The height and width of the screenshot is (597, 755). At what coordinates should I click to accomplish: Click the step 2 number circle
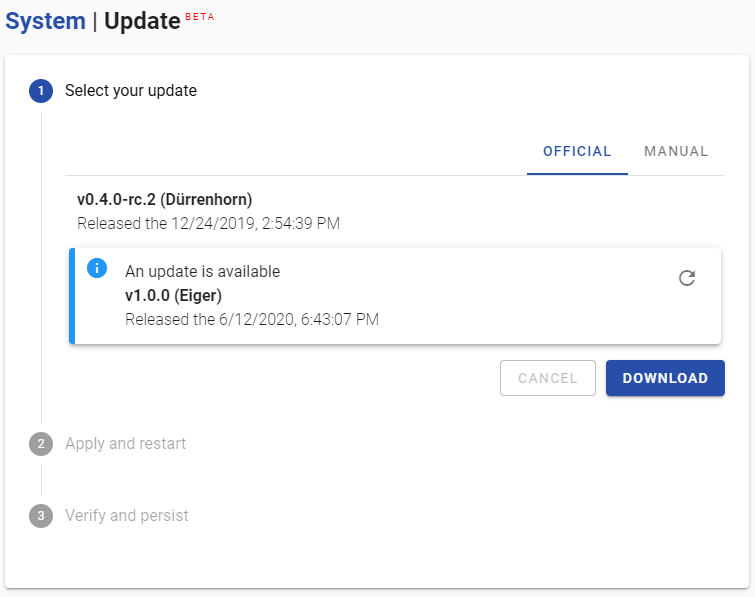[x=41, y=443]
